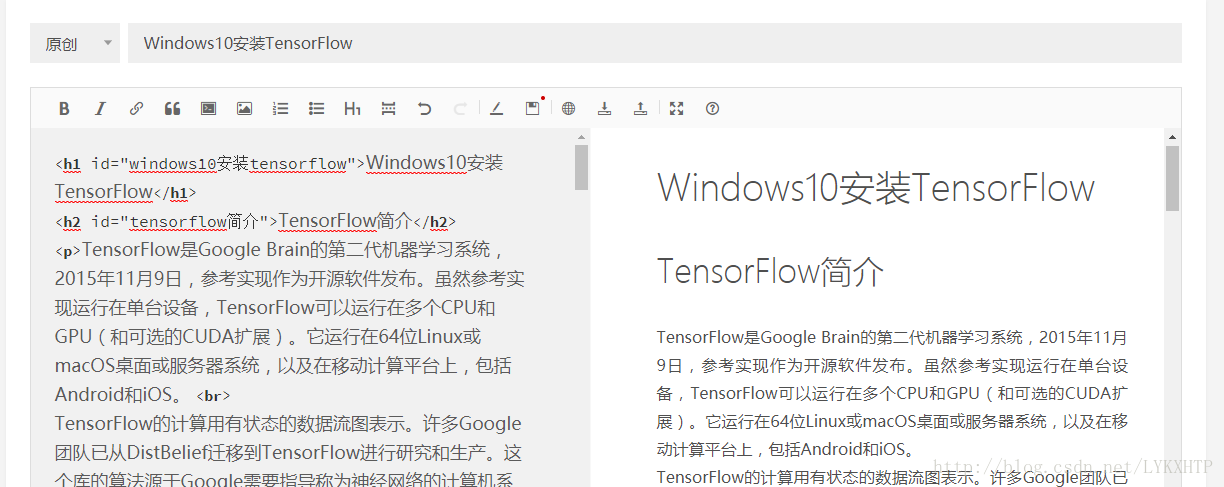This screenshot has height=487, width=1224.
Task: Click preview subheading 'TensorFlow简介'
Action: pos(770,272)
